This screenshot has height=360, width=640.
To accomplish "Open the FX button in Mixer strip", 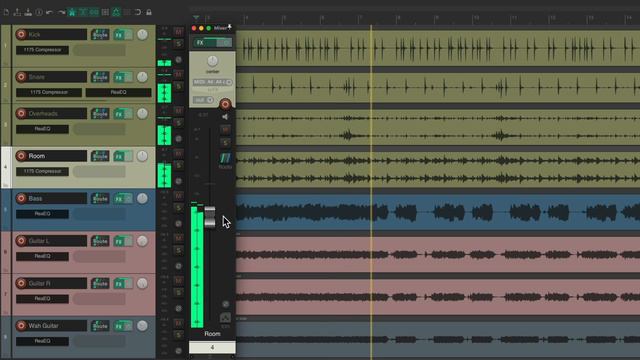I will tap(205, 42).
